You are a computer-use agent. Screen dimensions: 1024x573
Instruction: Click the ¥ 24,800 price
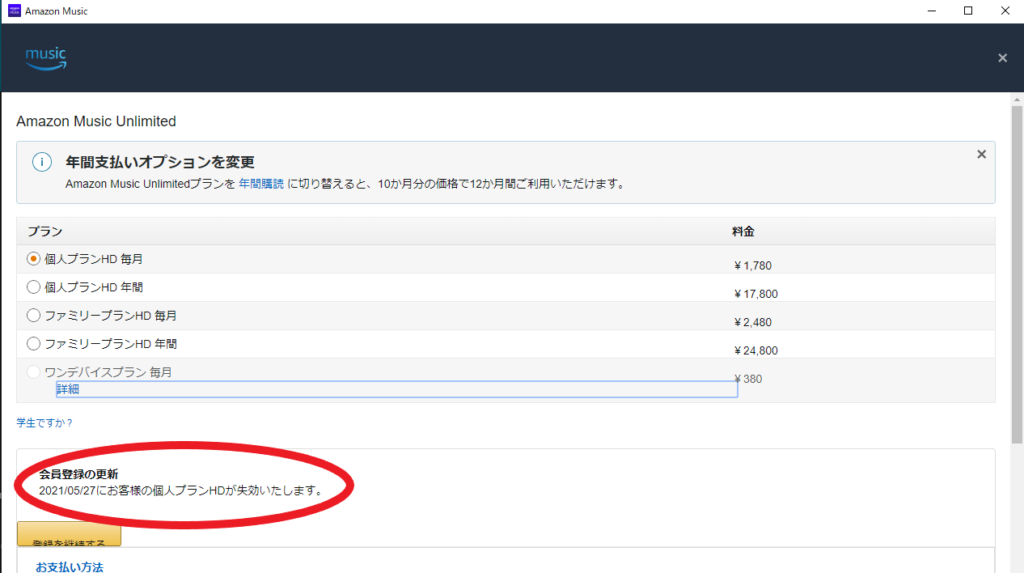coord(756,350)
